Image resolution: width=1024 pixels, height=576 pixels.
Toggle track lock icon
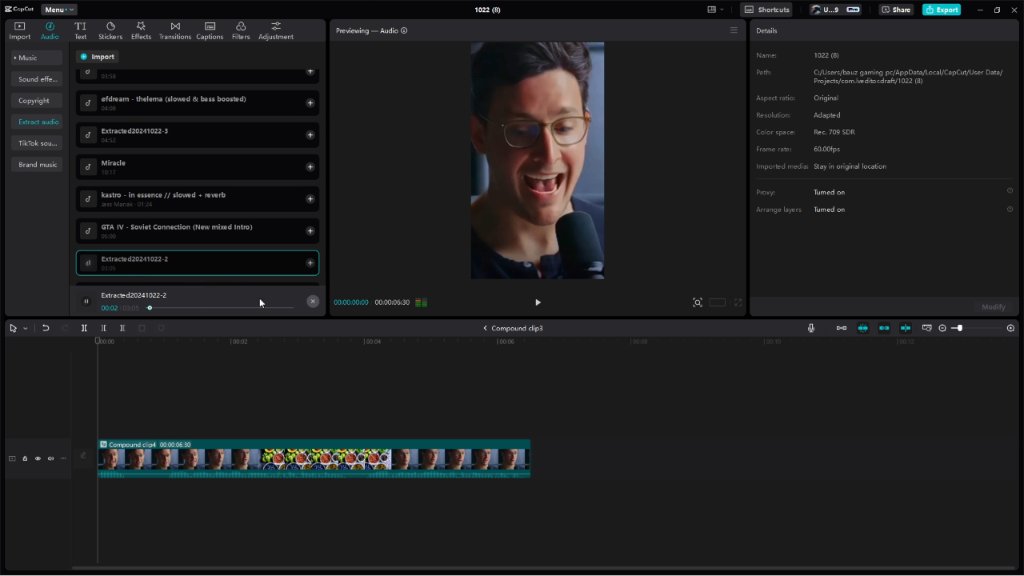(x=25, y=458)
